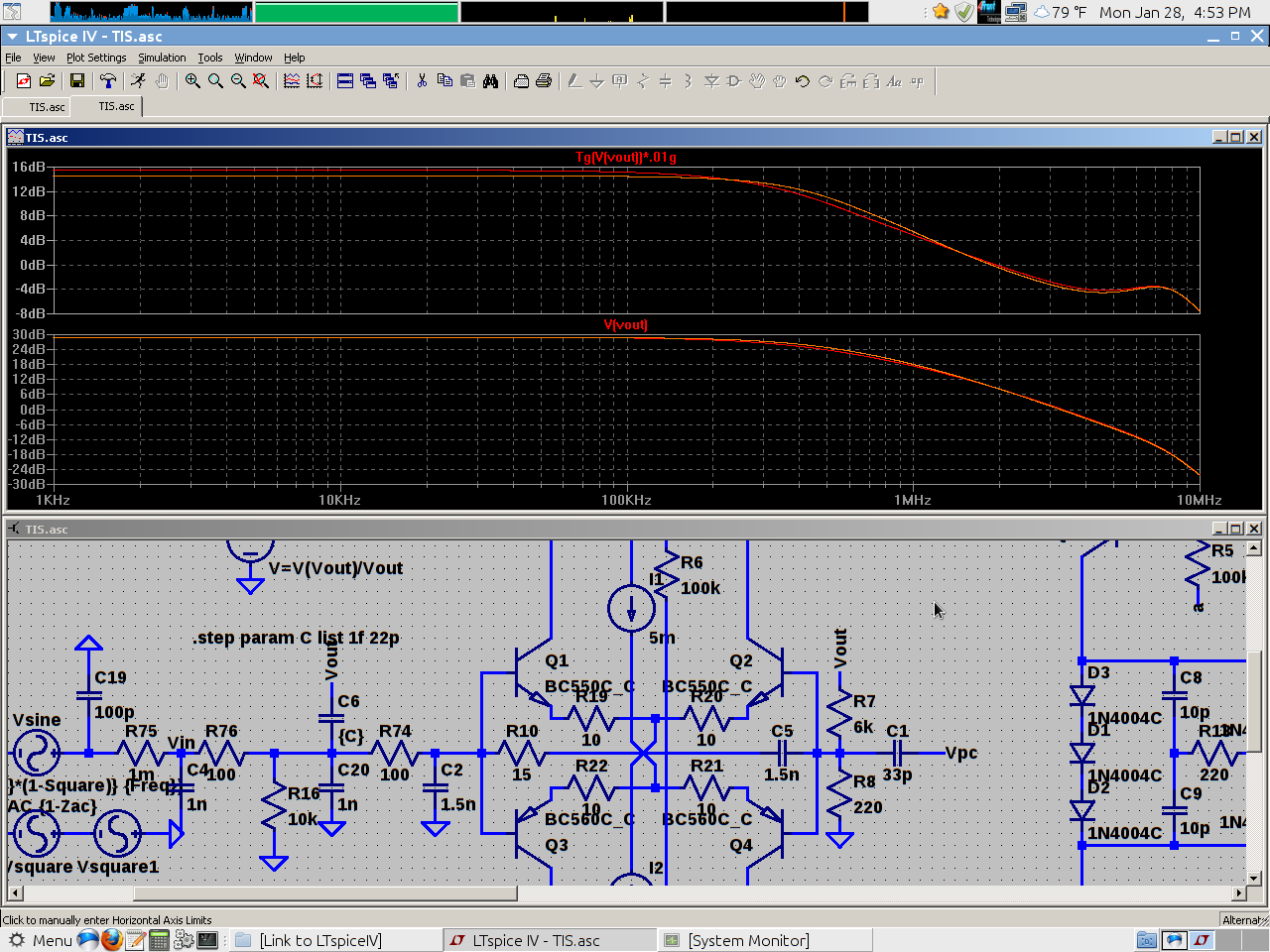The height and width of the screenshot is (952, 1270).
Task: Click the Open file folder icon
Action: (x=47, y=81)
